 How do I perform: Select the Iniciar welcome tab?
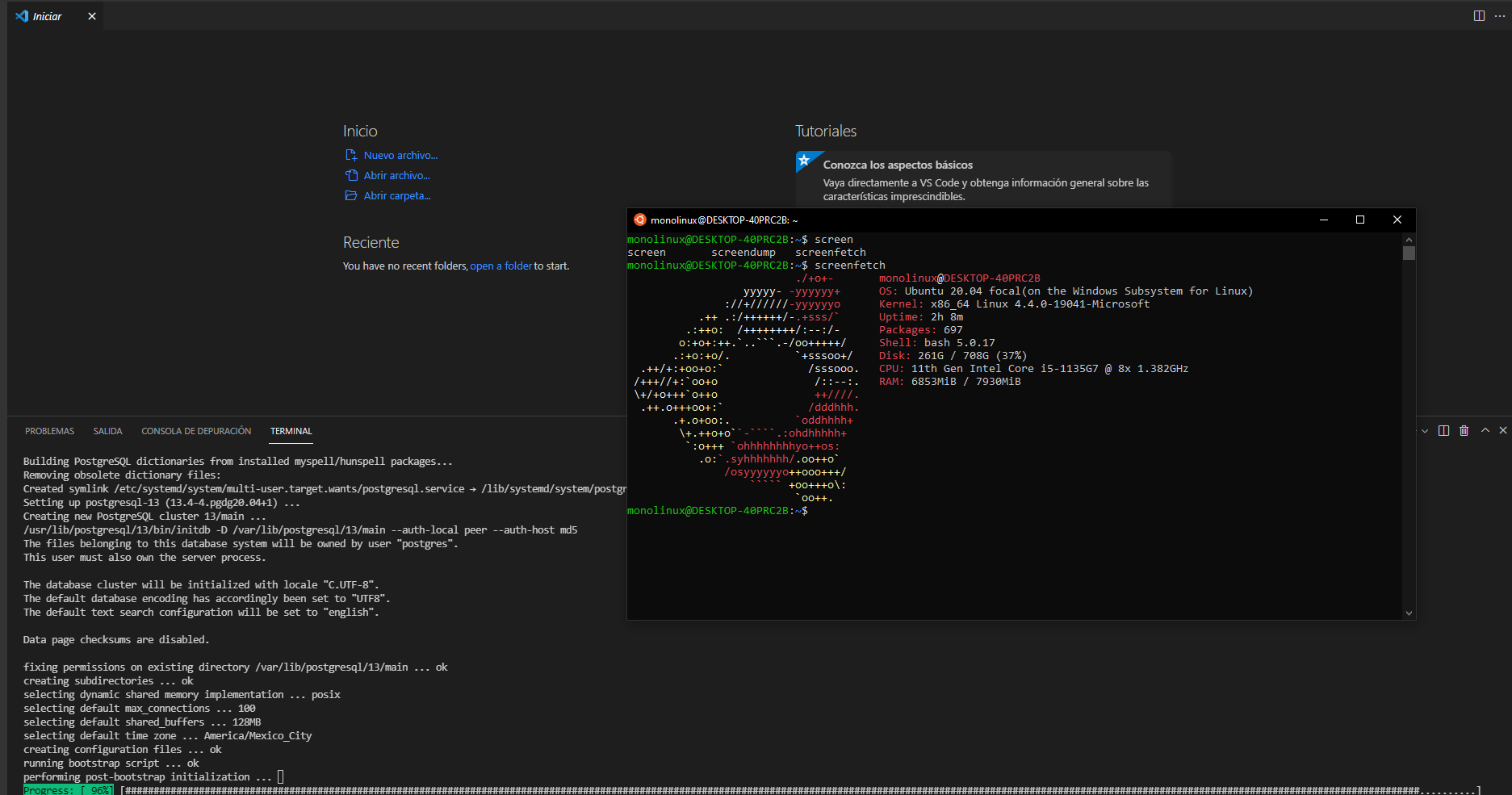48,16
